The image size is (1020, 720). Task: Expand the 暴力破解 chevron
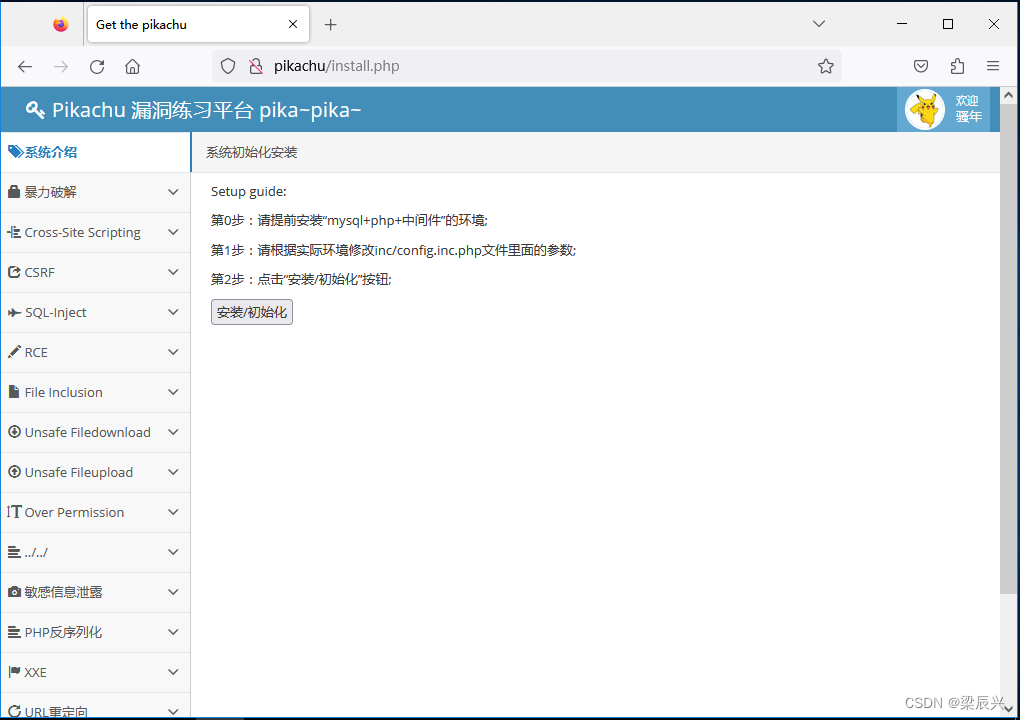173,192
